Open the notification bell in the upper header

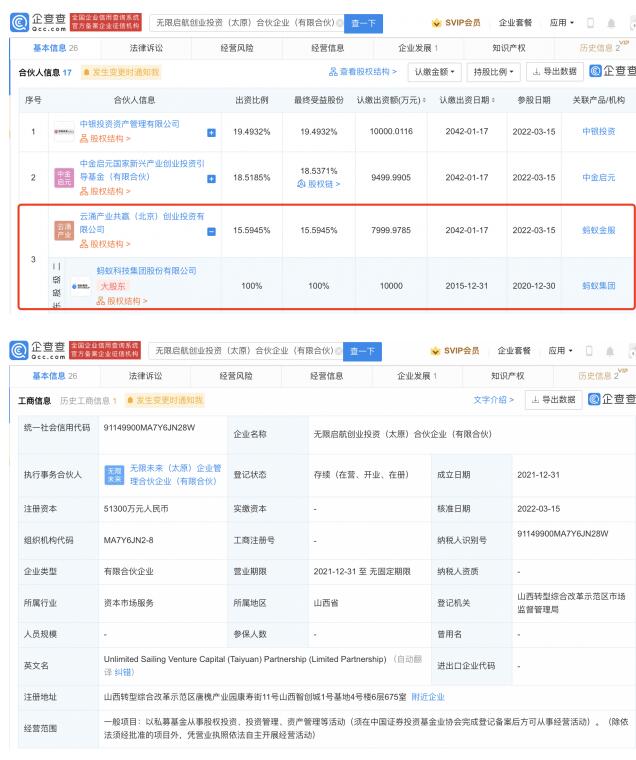(611, 23)
